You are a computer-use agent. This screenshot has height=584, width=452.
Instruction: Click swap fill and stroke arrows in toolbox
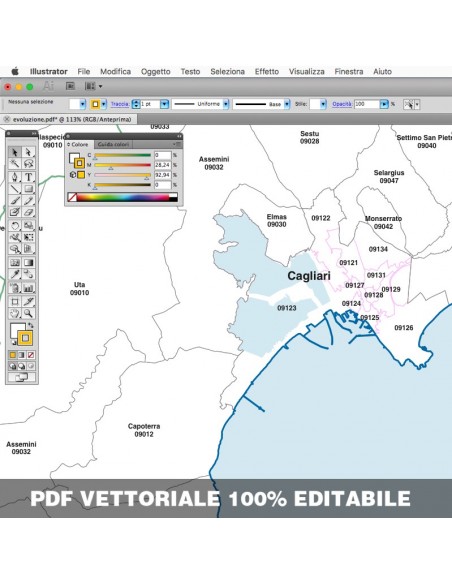click(31, 326)
